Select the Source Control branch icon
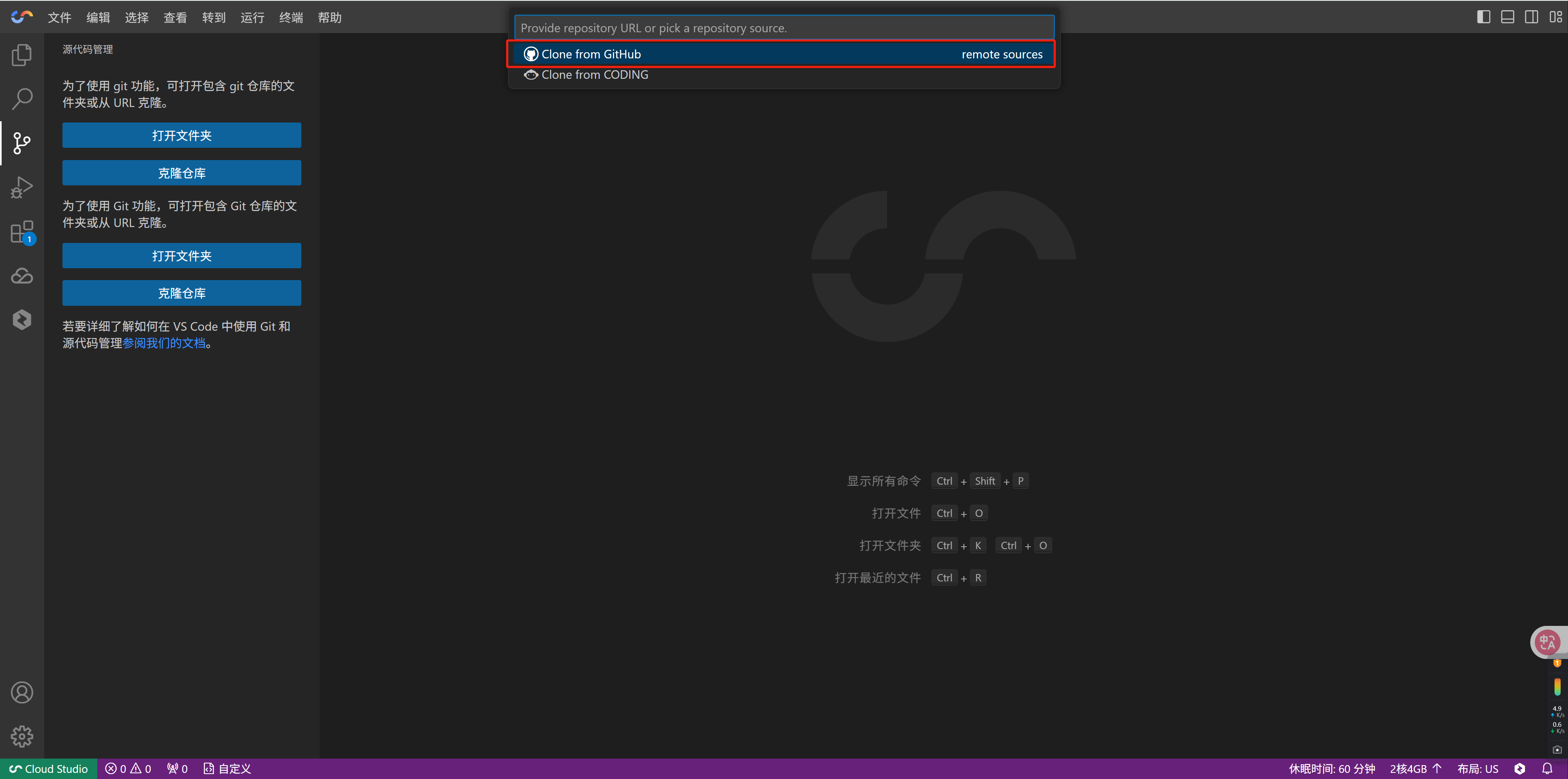Viewport: 1568px width, 779px height. (x=22, y=143)
